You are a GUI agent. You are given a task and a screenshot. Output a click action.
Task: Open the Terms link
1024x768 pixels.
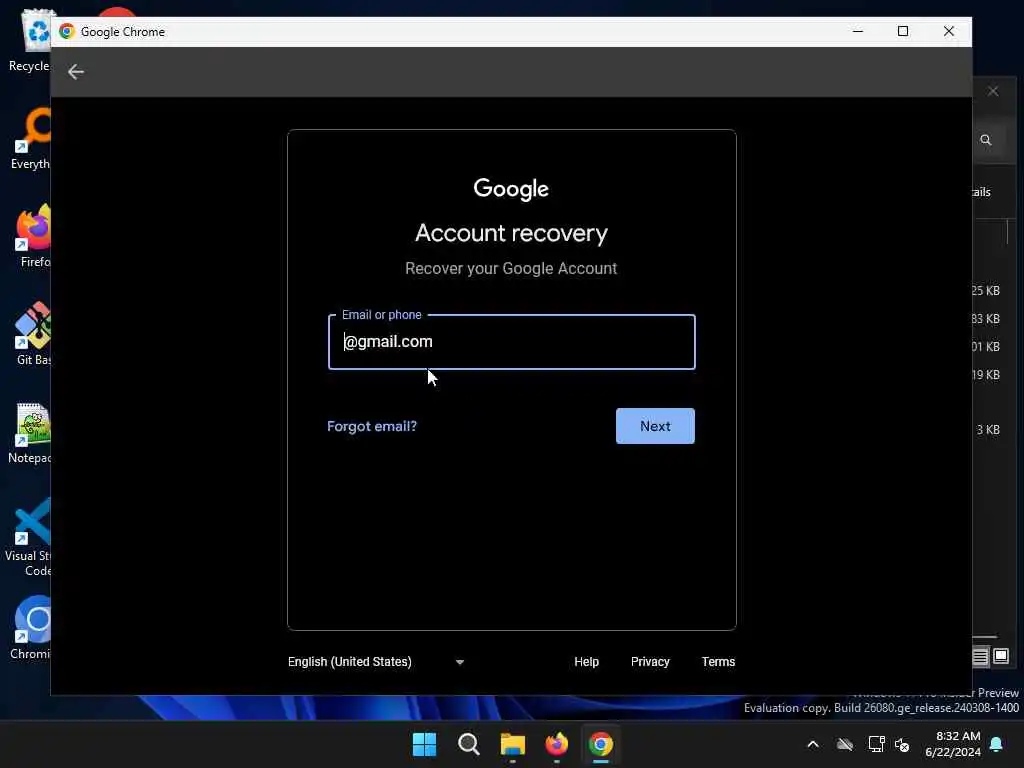coord(718,662)
